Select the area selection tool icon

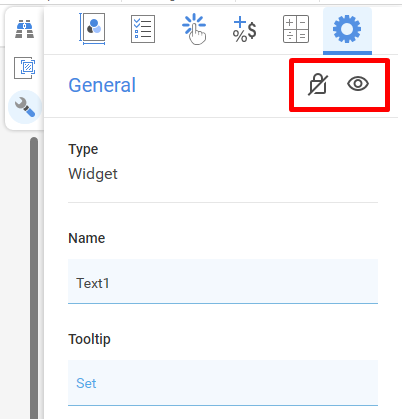coord(25,68)
